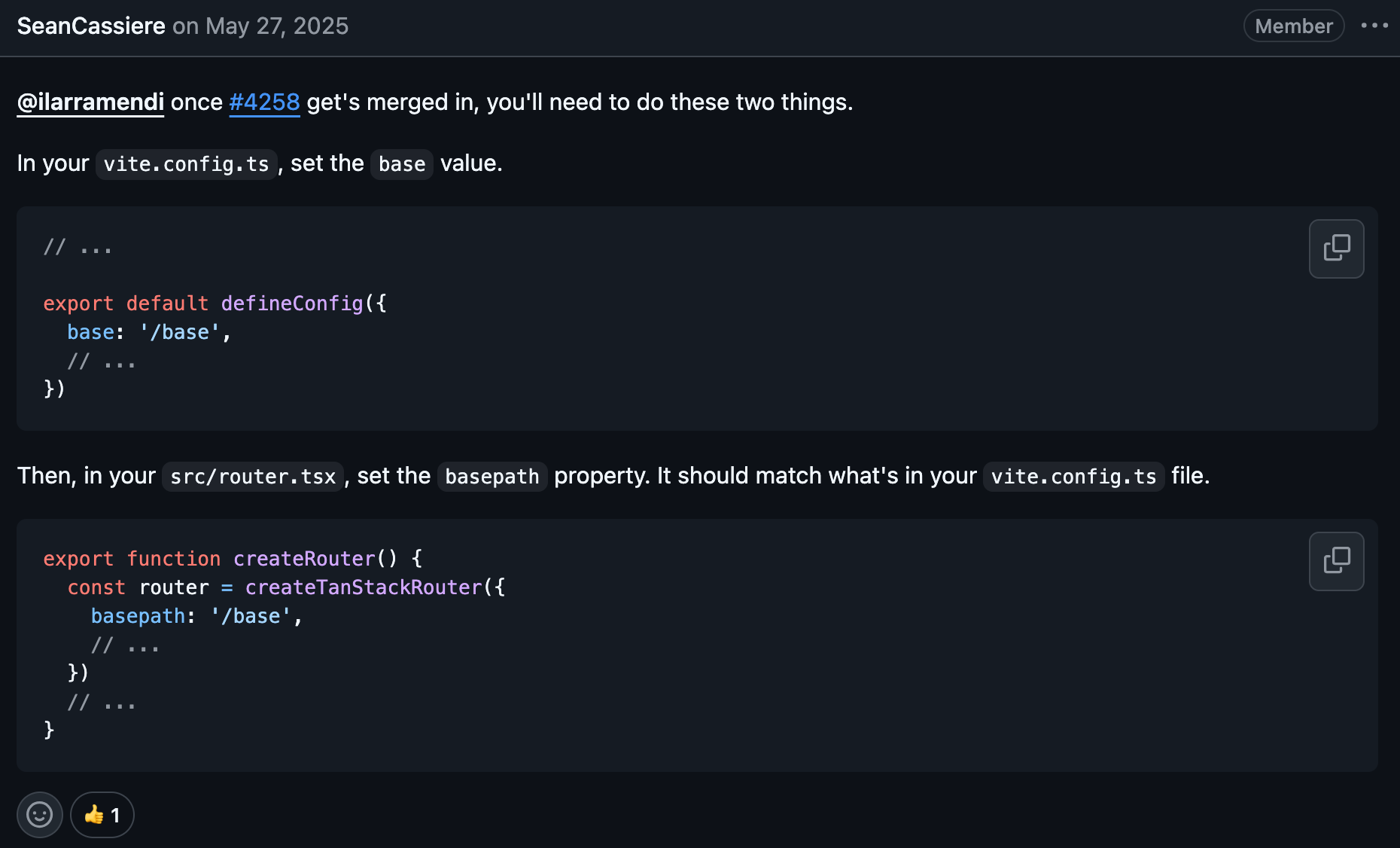Click the createRouter function name
This screenshot has width=1400, height=848.
(x=304, y=559)
